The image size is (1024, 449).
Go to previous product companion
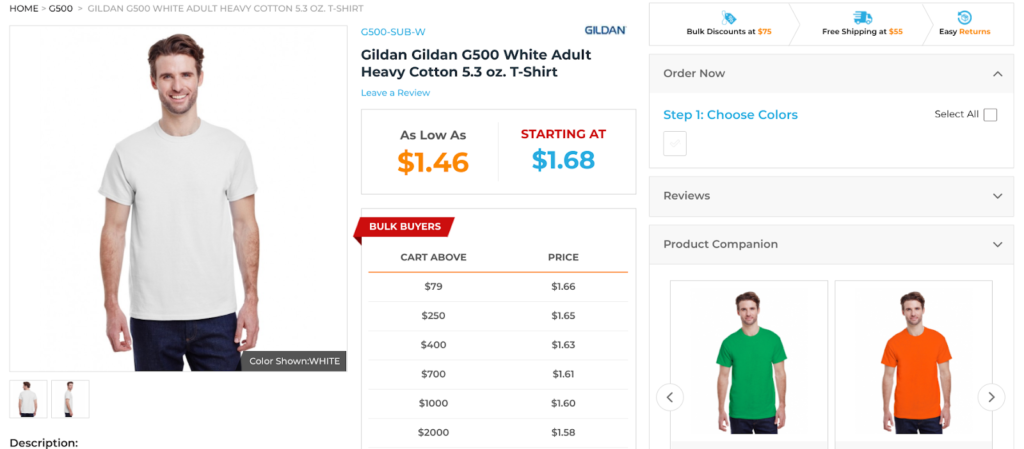(670, 397)
